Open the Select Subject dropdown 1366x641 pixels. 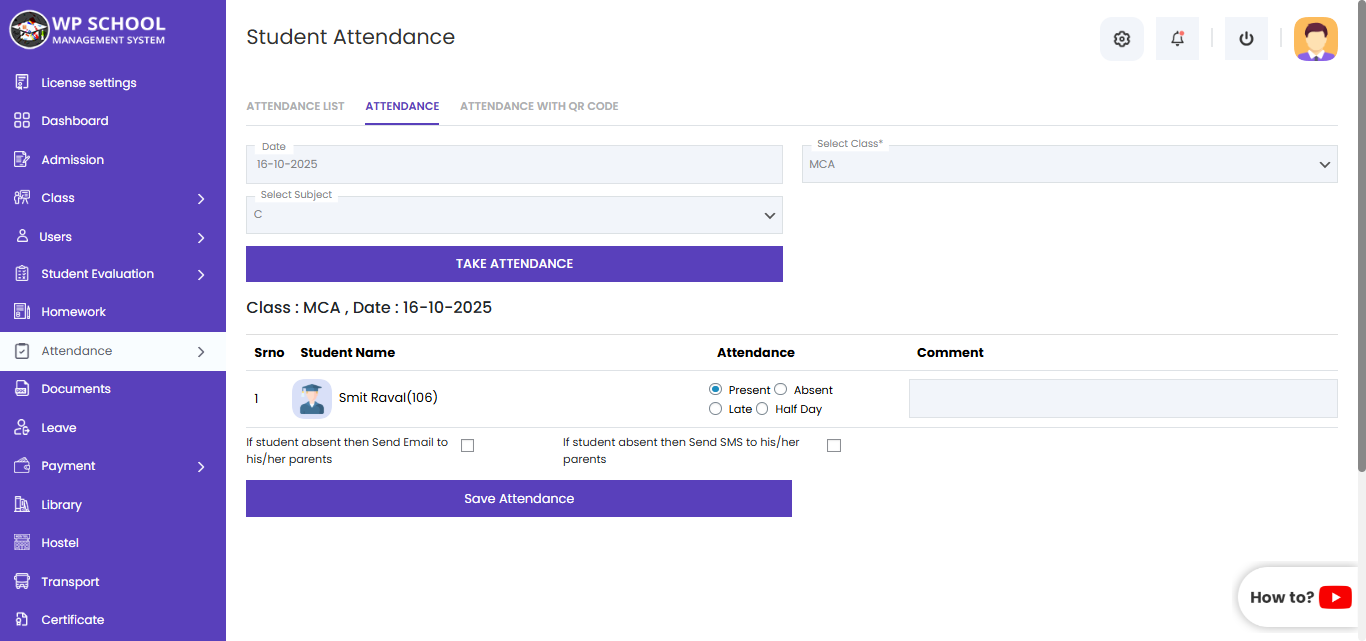514,215
